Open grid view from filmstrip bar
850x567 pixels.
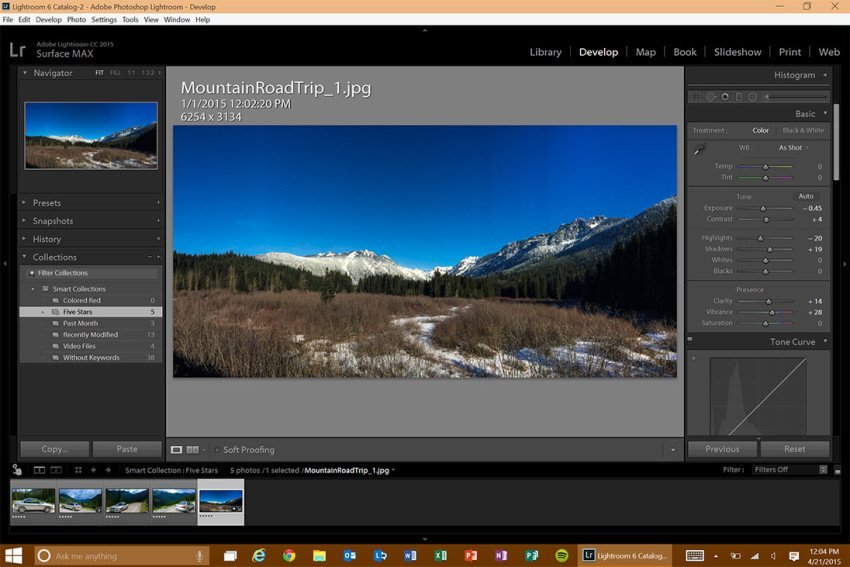pos(78,470)
